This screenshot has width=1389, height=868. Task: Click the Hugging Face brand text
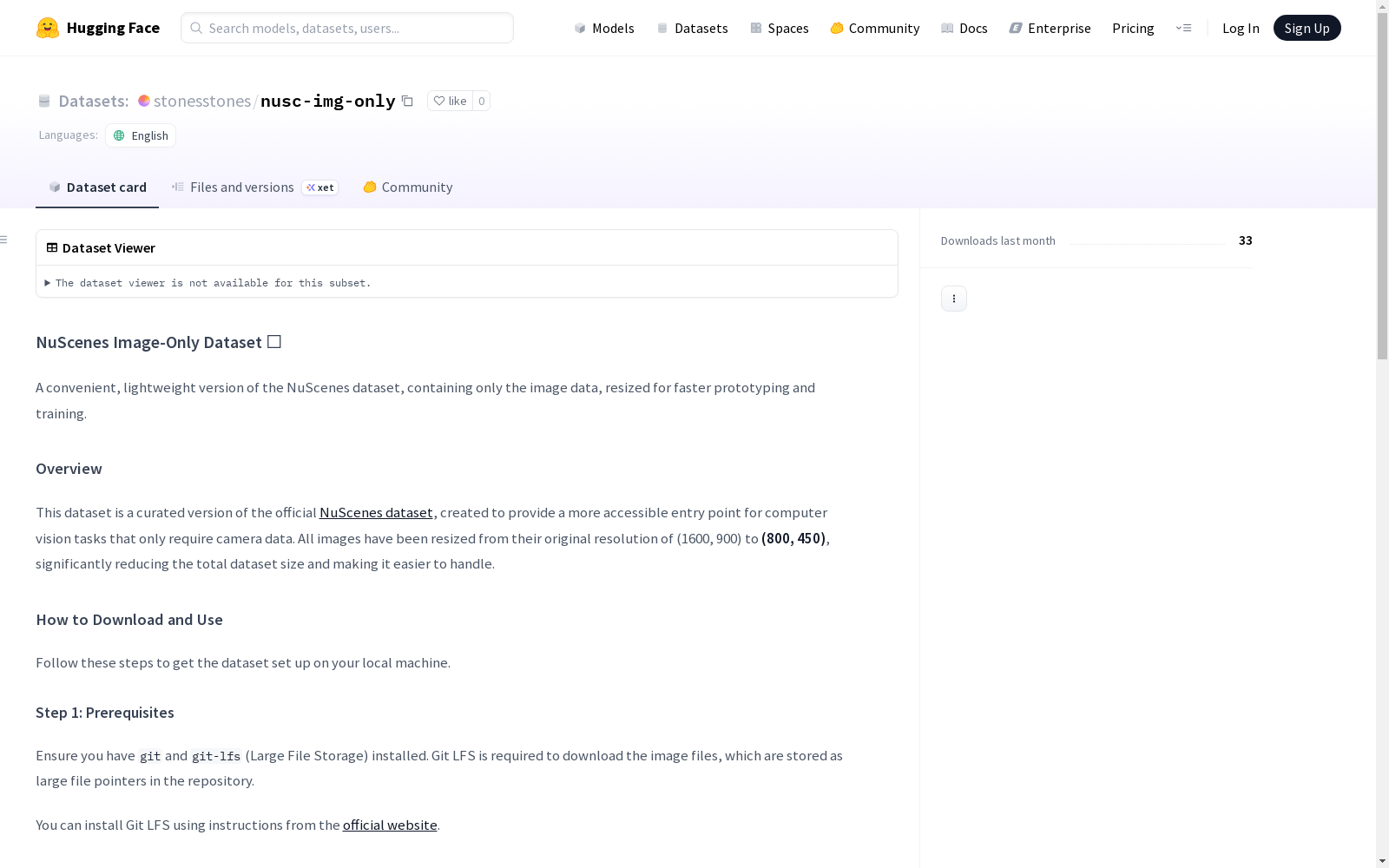pyautogui.click(x=113, y=28)
